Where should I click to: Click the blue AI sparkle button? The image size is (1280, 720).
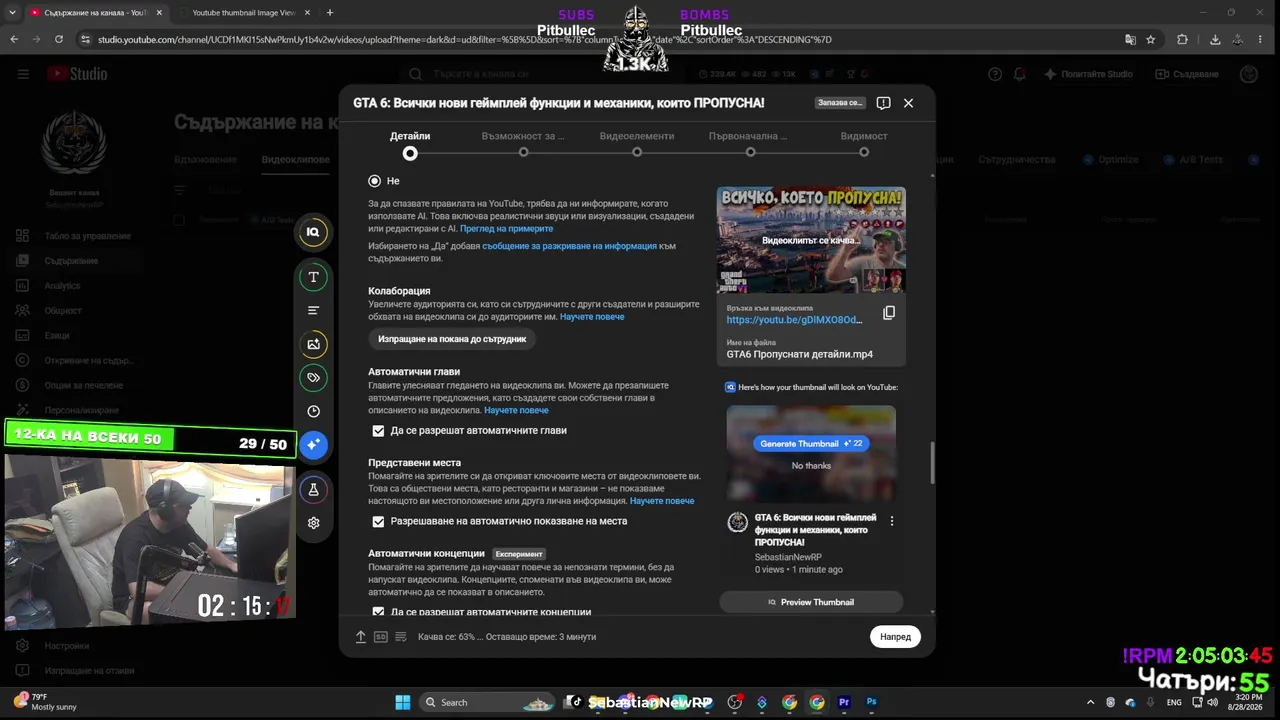[313, 444]
